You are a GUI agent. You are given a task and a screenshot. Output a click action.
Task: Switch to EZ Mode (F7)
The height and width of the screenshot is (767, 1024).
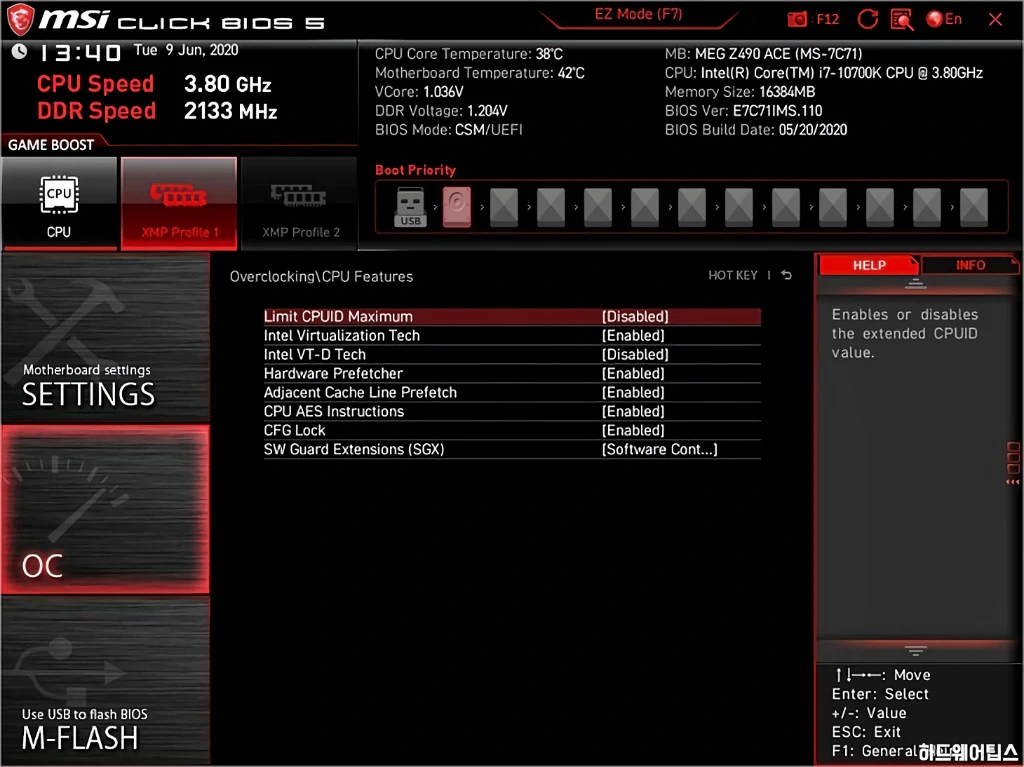click(x=638, y=14)
